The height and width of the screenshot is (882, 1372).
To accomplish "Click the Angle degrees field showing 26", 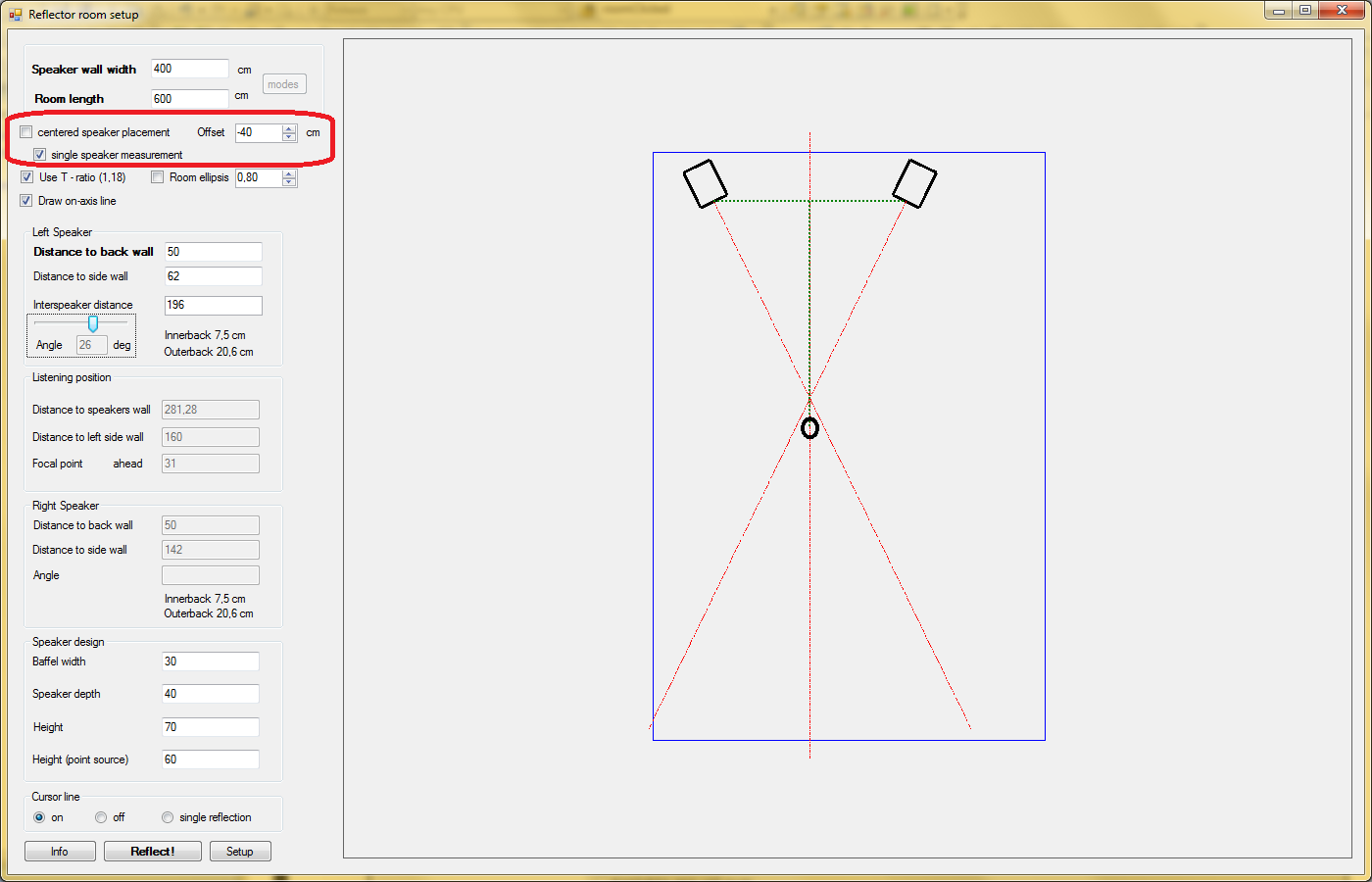I will pyautogui.click(x=92, y=345).
